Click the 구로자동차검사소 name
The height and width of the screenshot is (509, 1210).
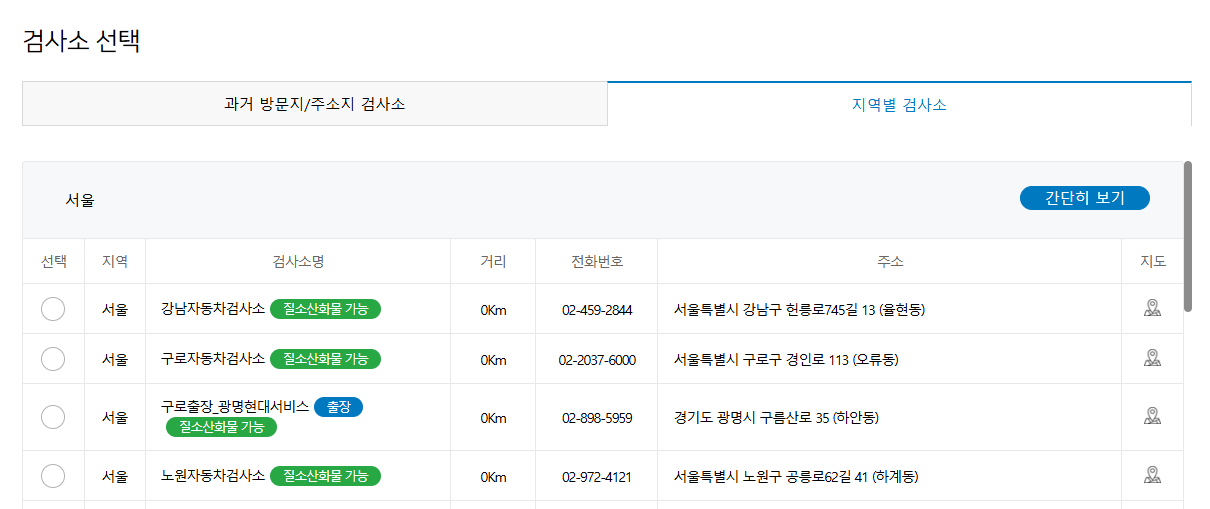click(213, 359)
